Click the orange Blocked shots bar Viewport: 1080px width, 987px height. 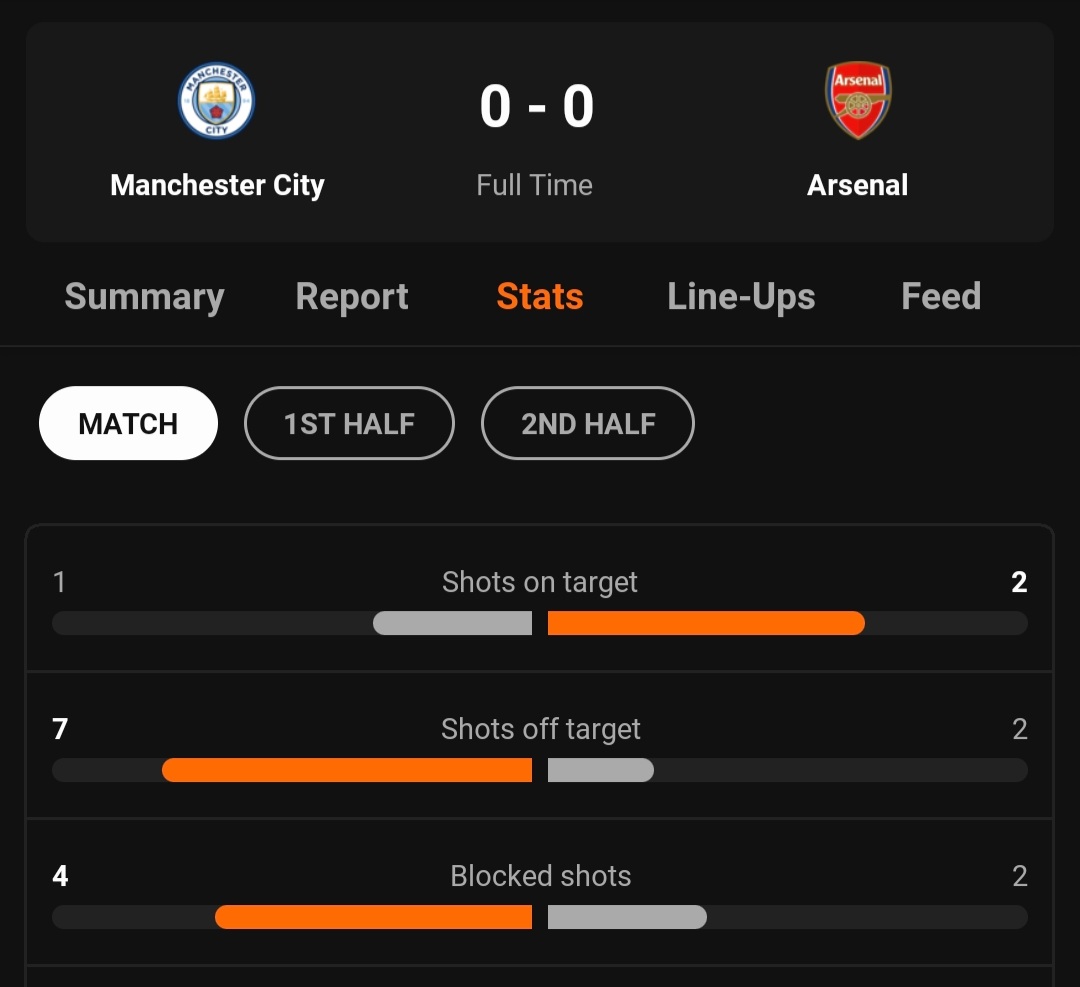373,917
